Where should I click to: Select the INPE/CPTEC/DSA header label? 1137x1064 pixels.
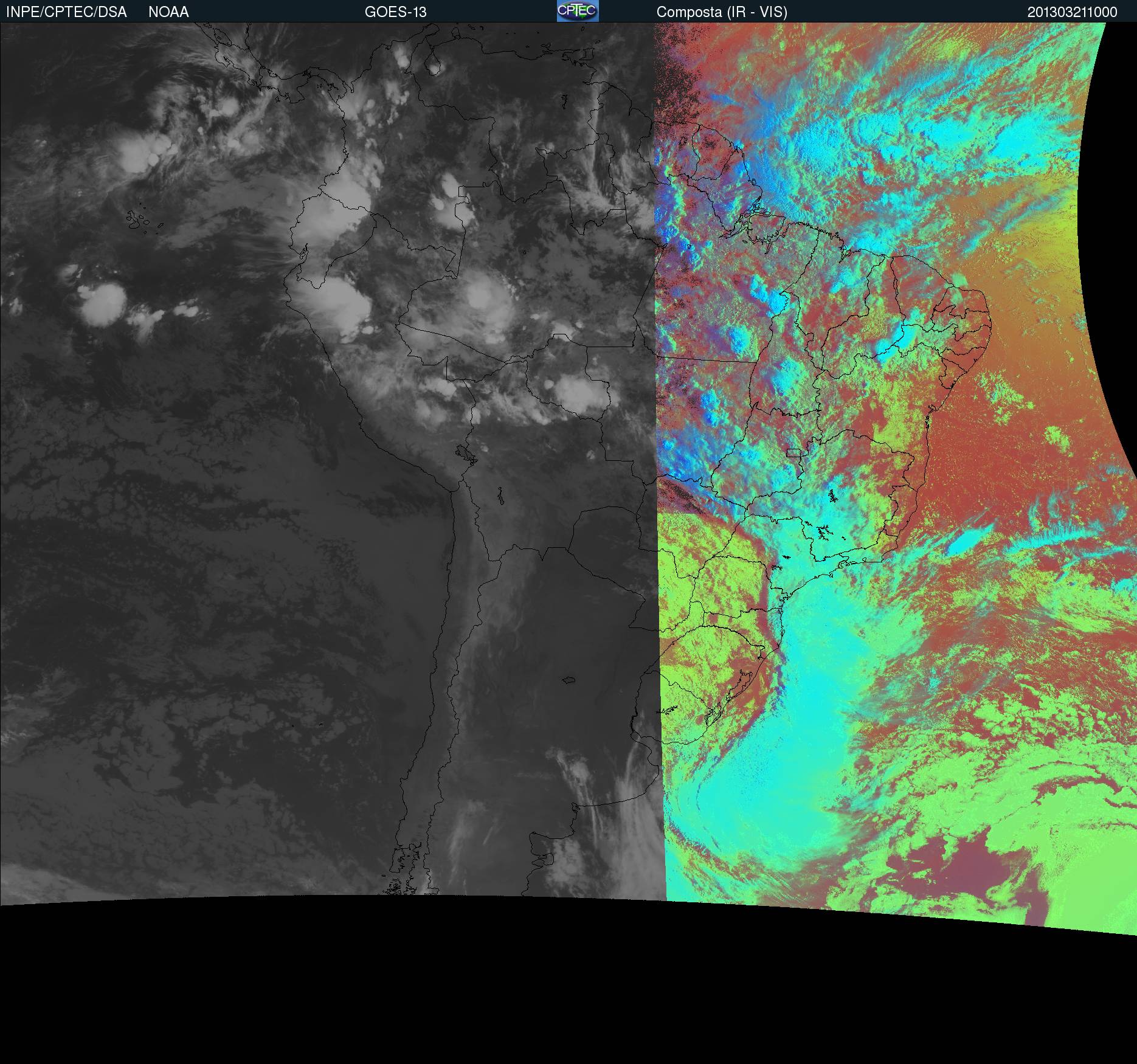click(66, 12)
